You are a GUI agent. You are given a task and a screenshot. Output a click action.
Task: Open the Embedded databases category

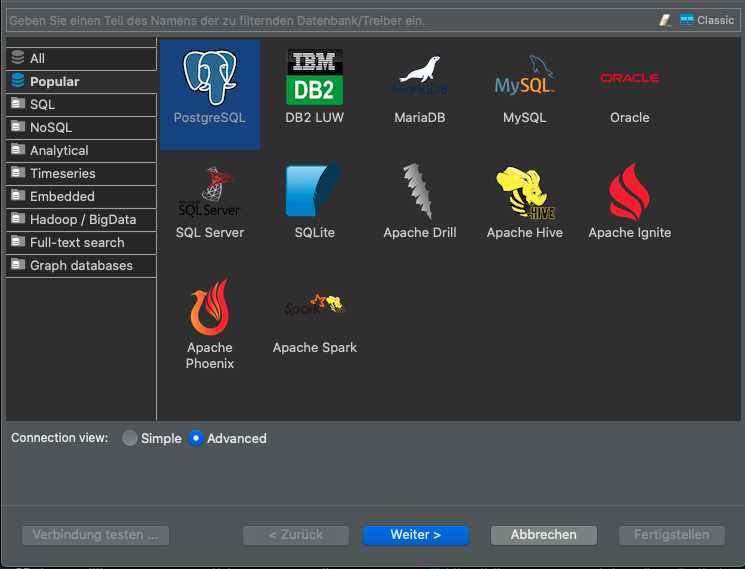[81, 196]
